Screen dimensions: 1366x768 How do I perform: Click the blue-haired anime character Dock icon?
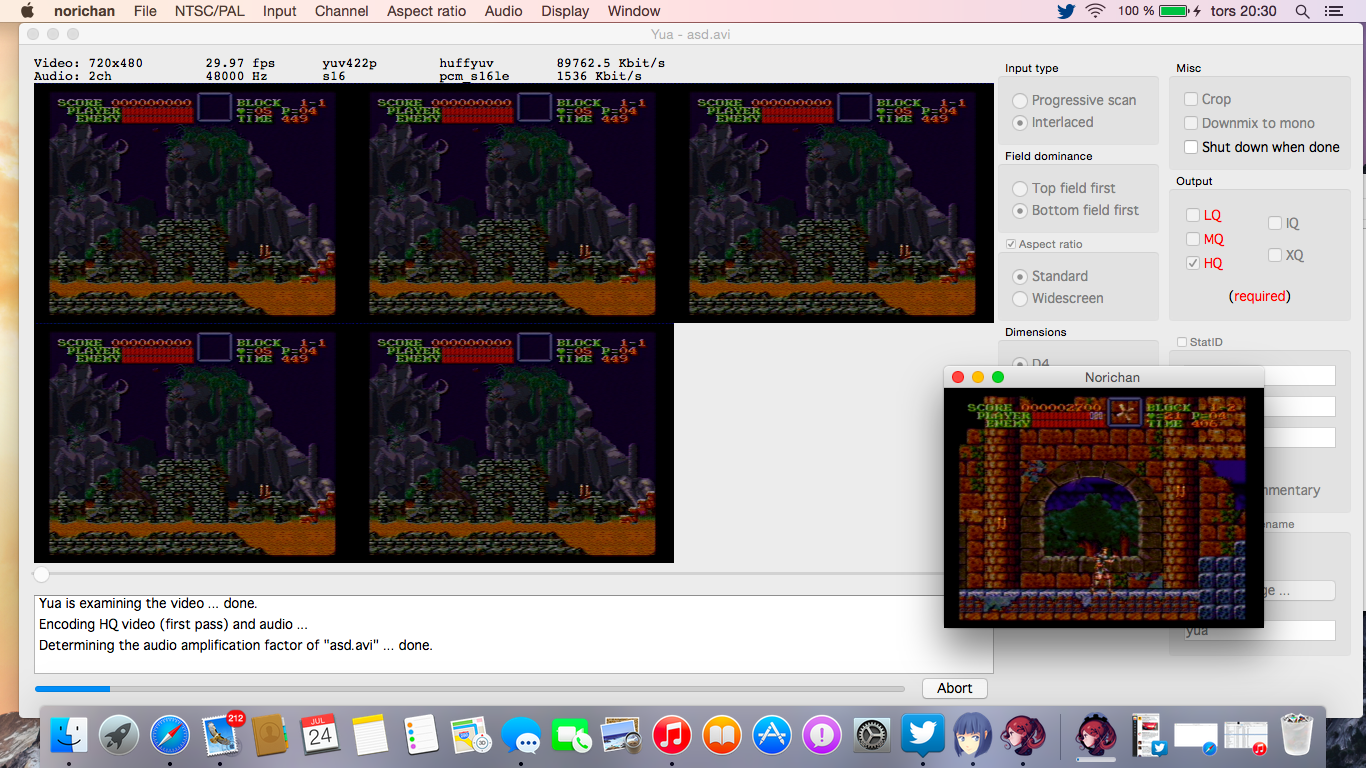[972, 737]
